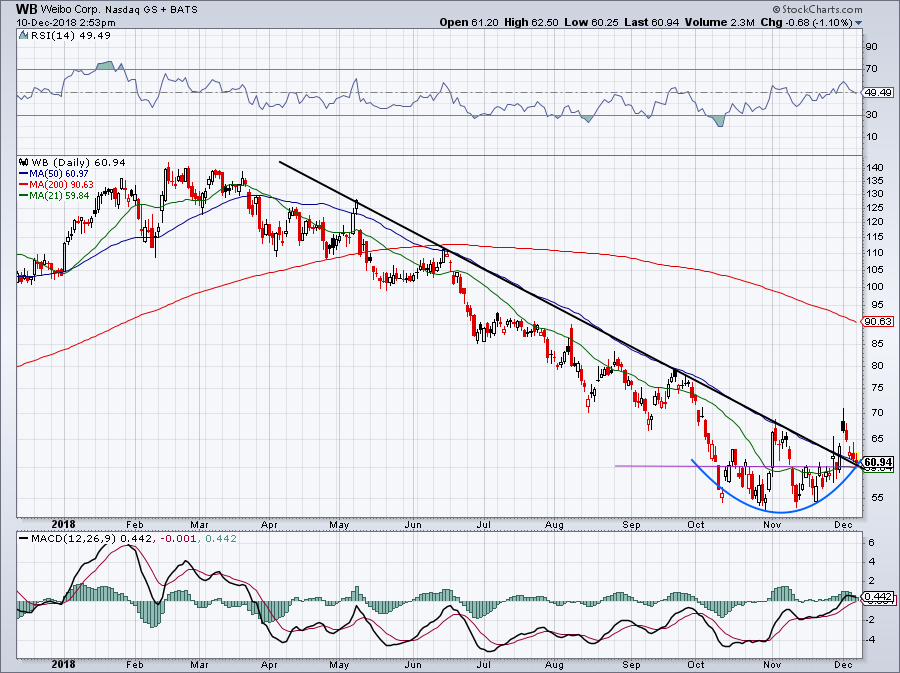Screen dimensions: 900x673
Task: Click the Apr label below the MACD panel
Action: click(269, 665)
